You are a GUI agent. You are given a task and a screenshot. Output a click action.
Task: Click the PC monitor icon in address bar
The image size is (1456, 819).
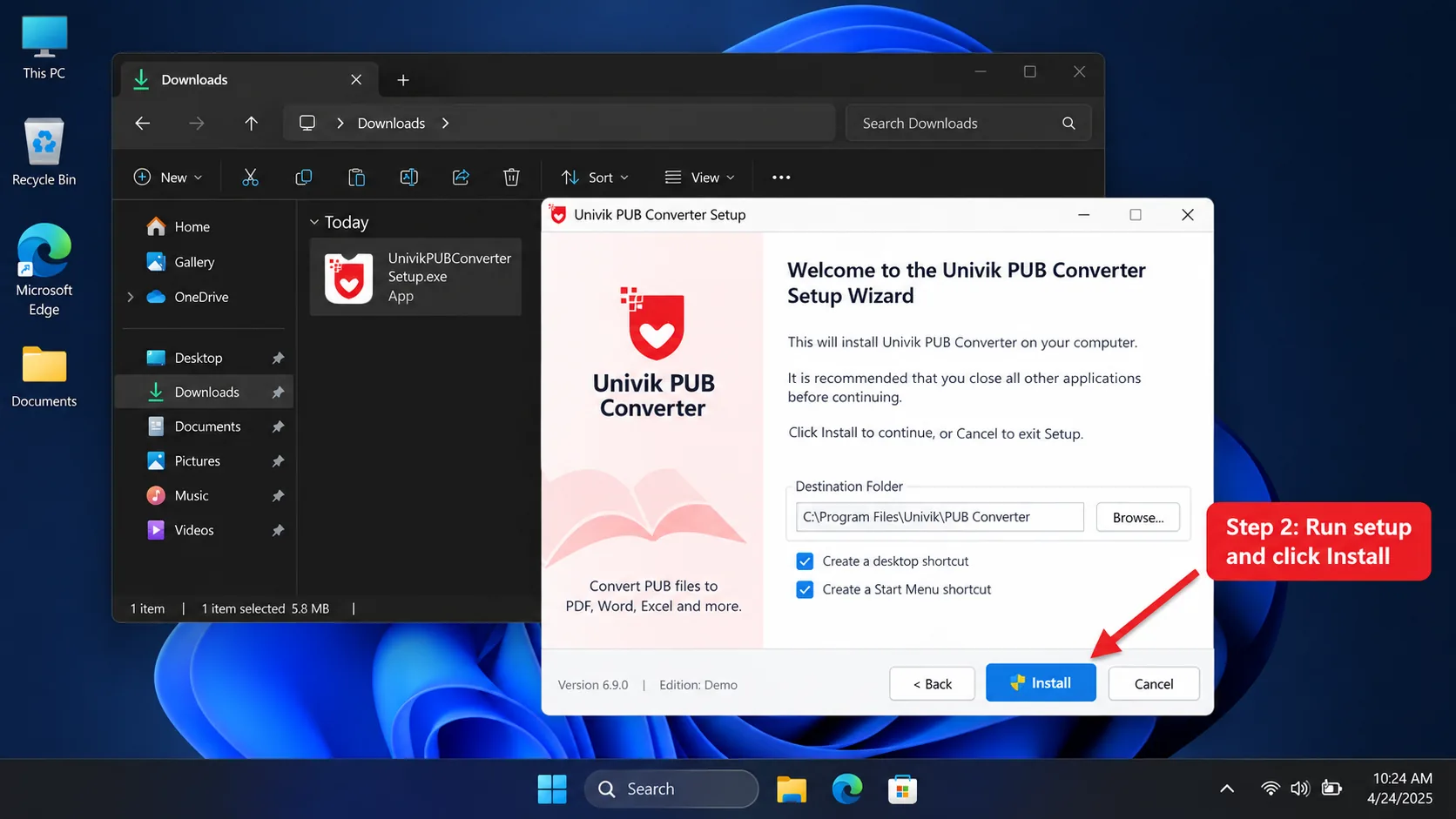tap(307, 123)
